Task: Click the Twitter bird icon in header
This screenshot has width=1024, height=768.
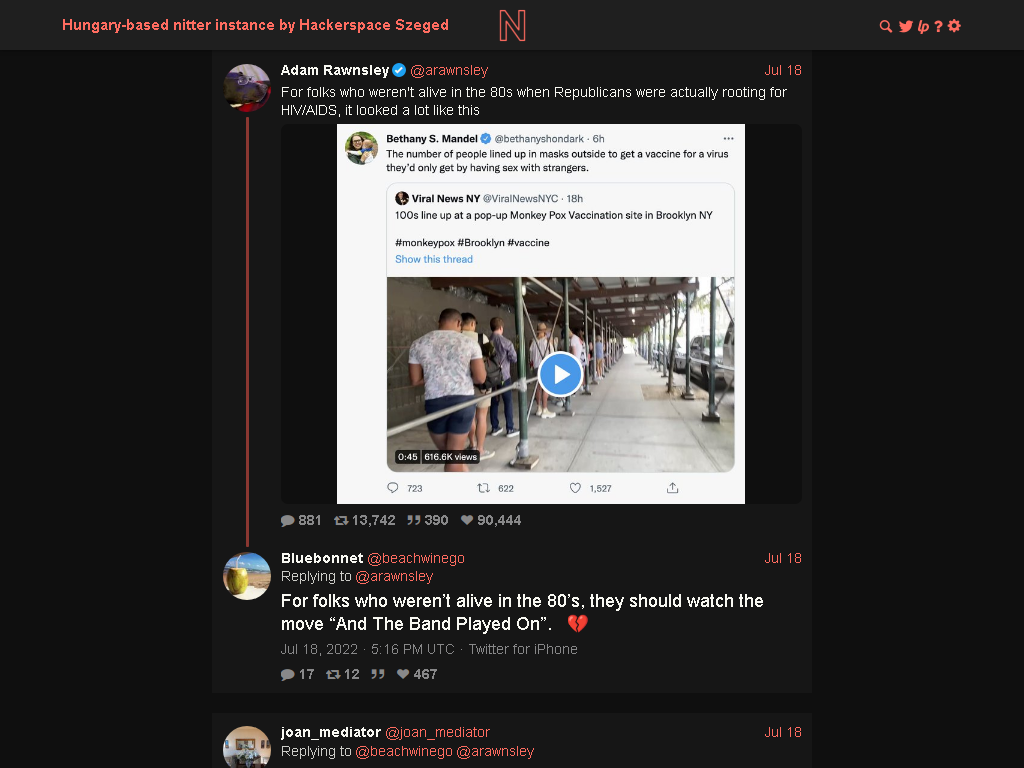Action: point(905,26)
